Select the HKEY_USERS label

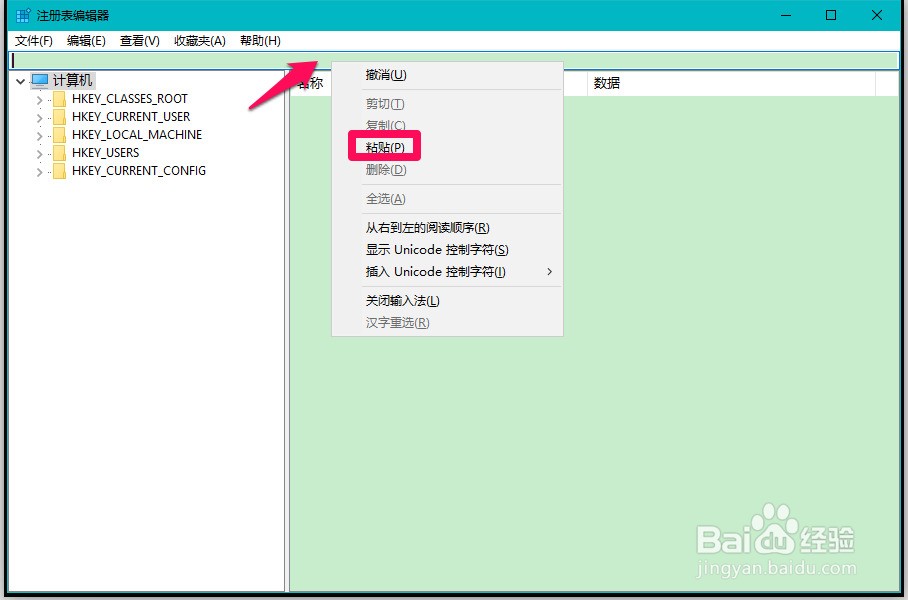105,153
